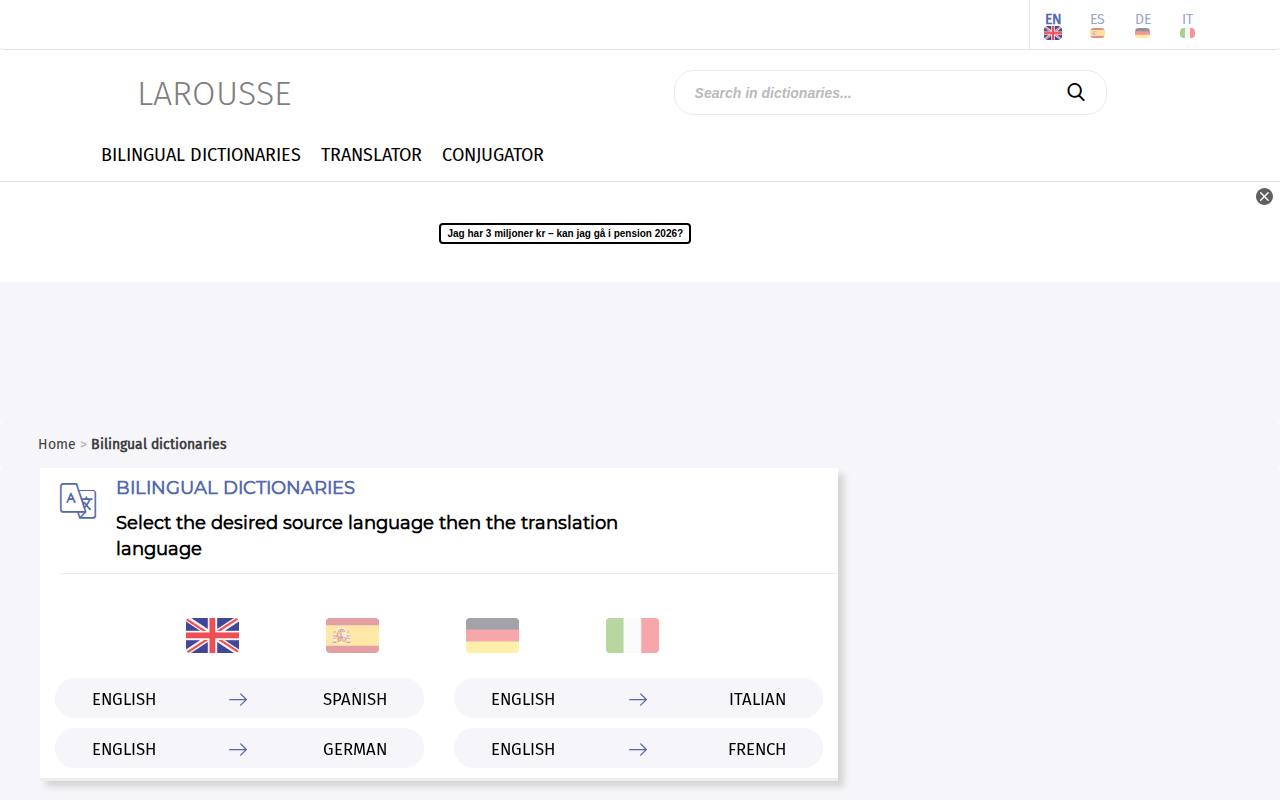This screenshot has width=1280, height=800.
Task: Select the German flag source language
Action: tap(492, 635)
